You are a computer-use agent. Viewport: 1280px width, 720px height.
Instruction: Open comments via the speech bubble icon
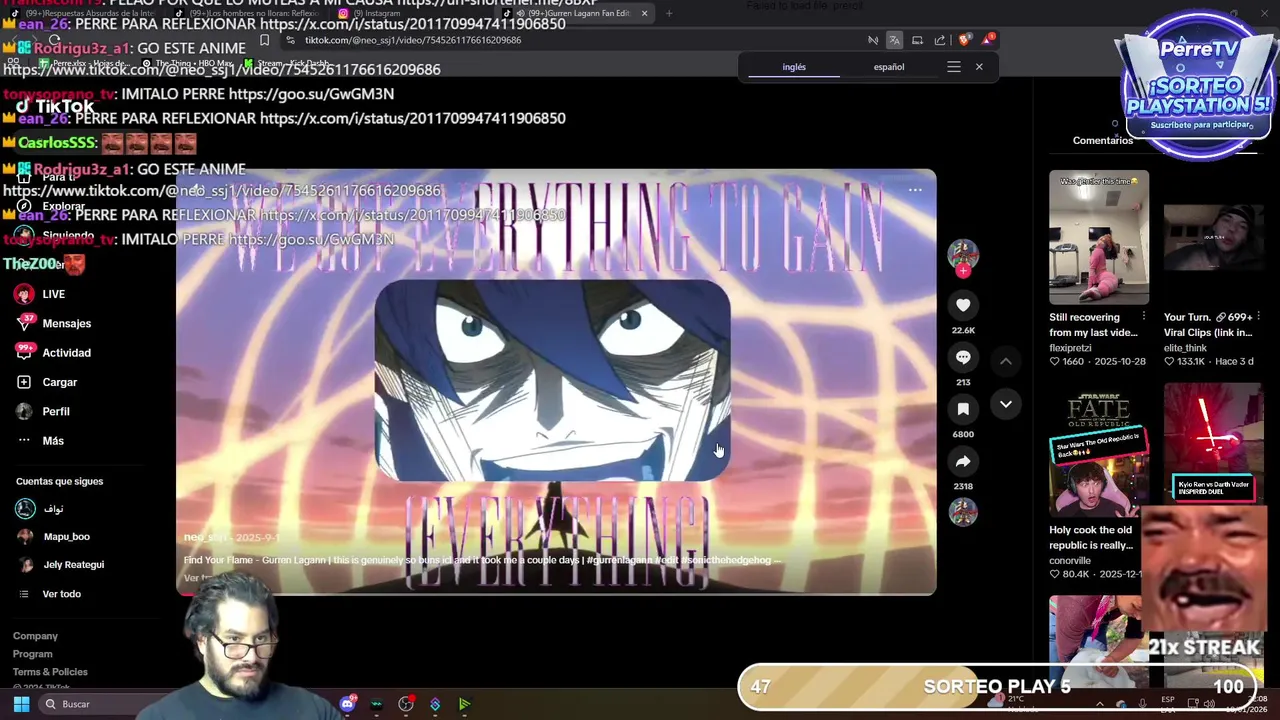[x=963, y=357]
